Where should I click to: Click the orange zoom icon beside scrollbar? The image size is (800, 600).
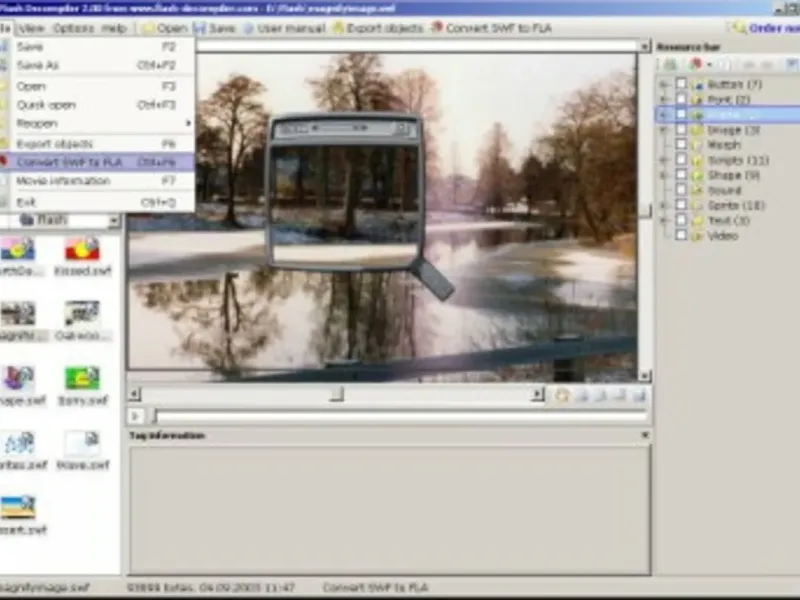point(562,395)
